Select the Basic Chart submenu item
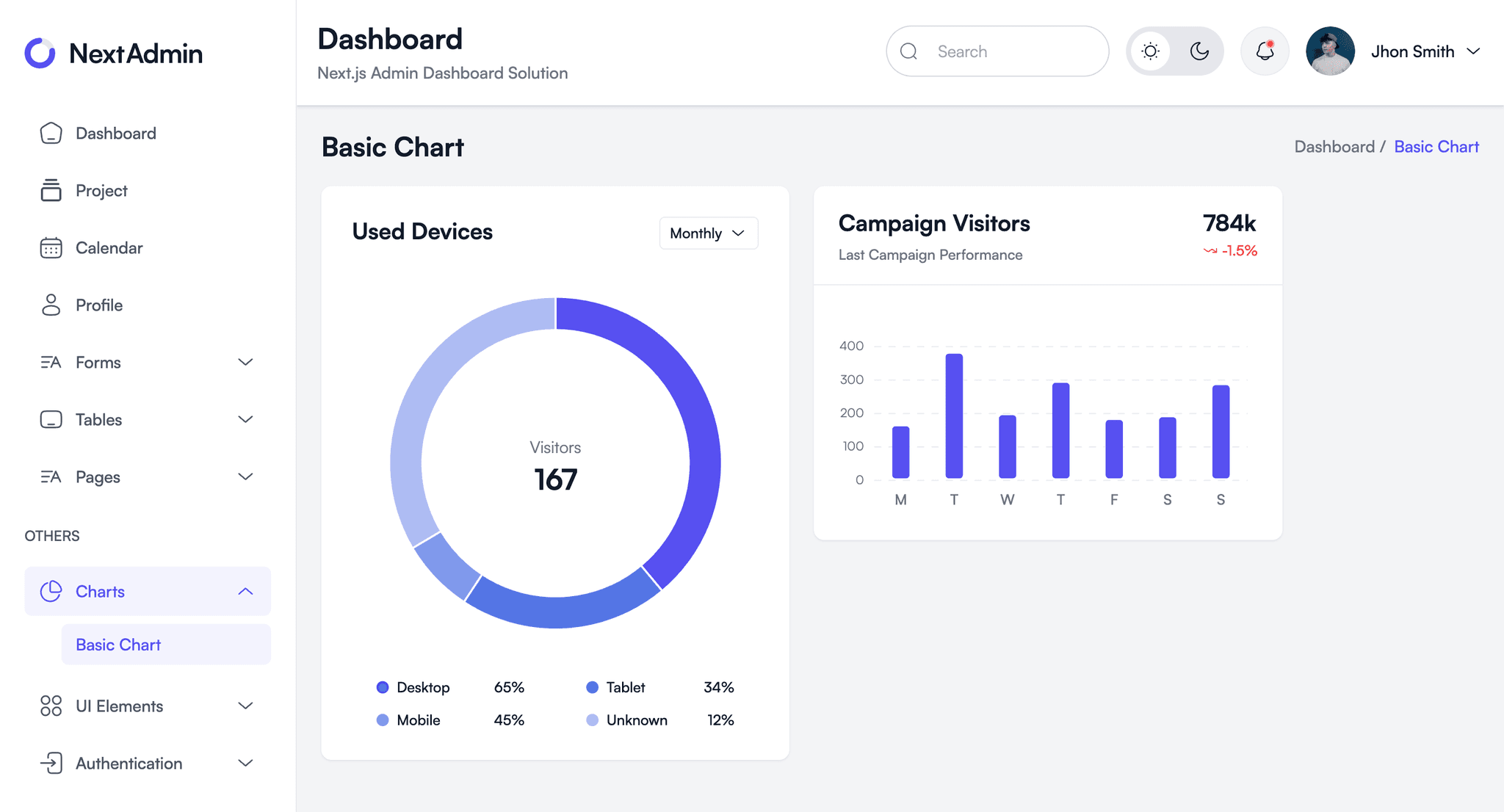1504x812 pixels. [x=166, y=645]
